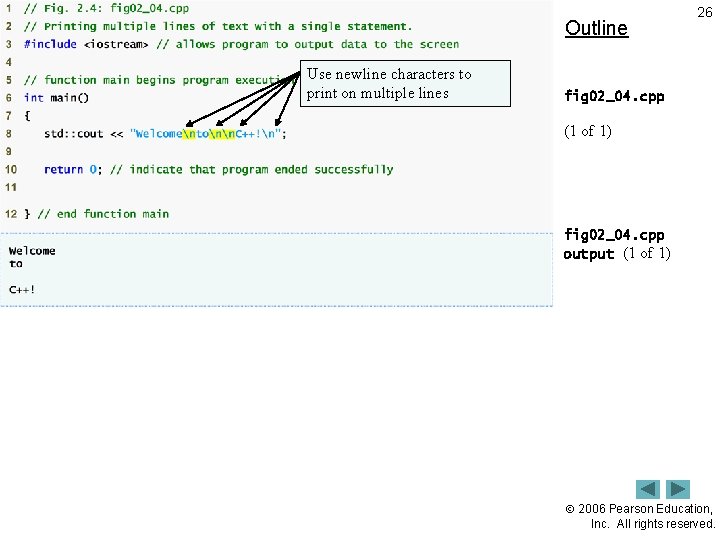
Task: Click 'Welcome' in the program output
Action: 32,251
